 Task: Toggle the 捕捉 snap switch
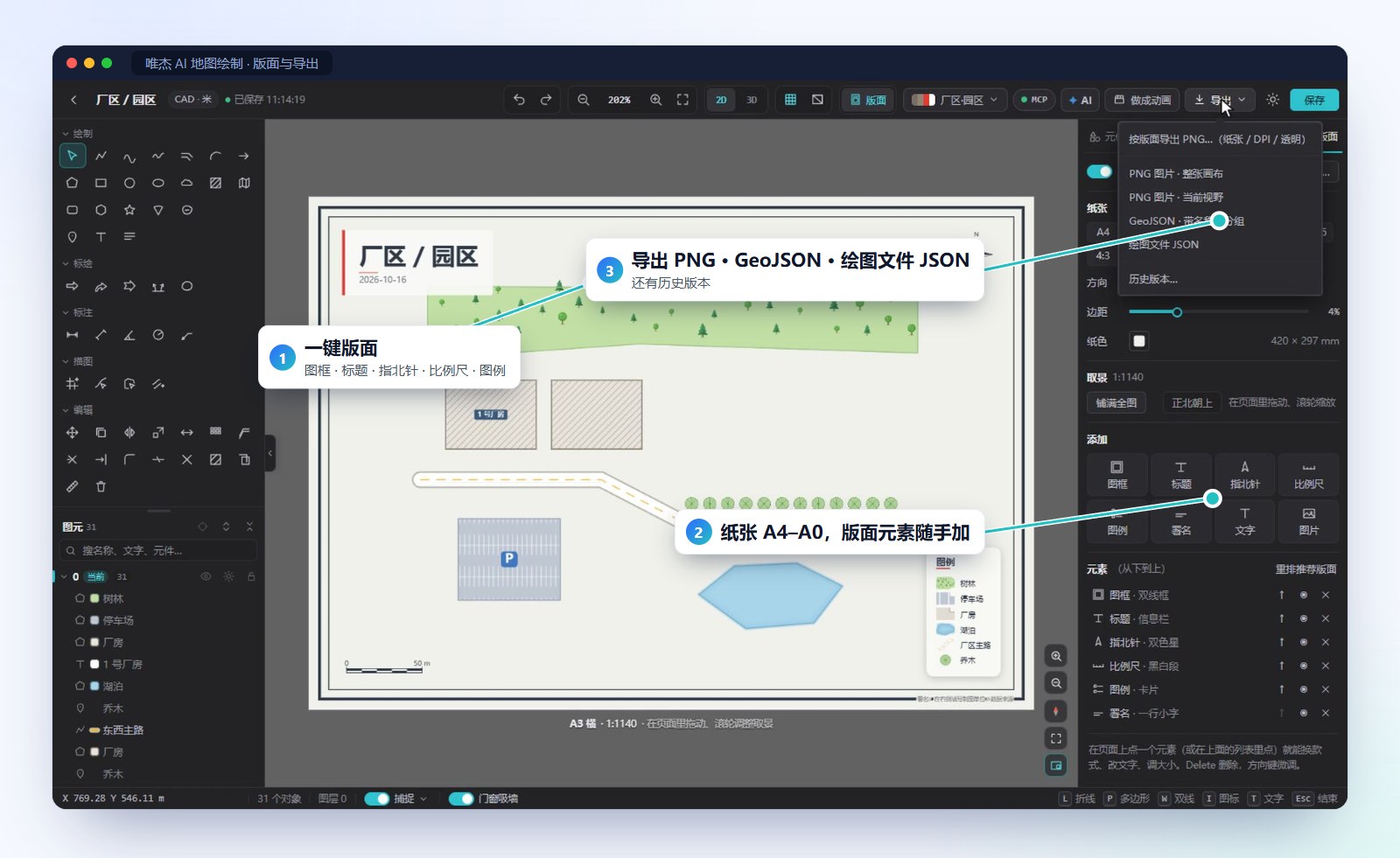[377, 799]
